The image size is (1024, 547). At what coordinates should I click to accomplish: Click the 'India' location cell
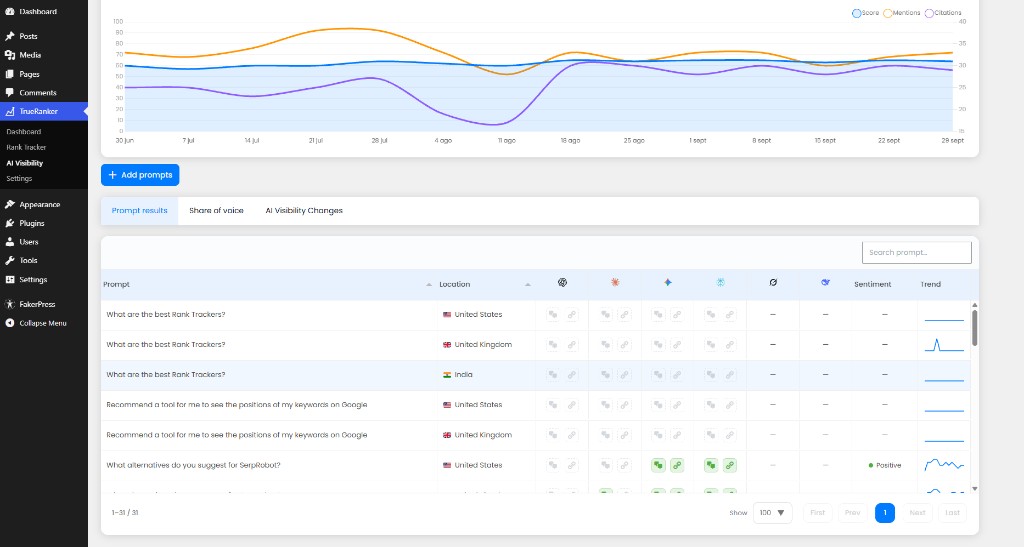point(486,375)
